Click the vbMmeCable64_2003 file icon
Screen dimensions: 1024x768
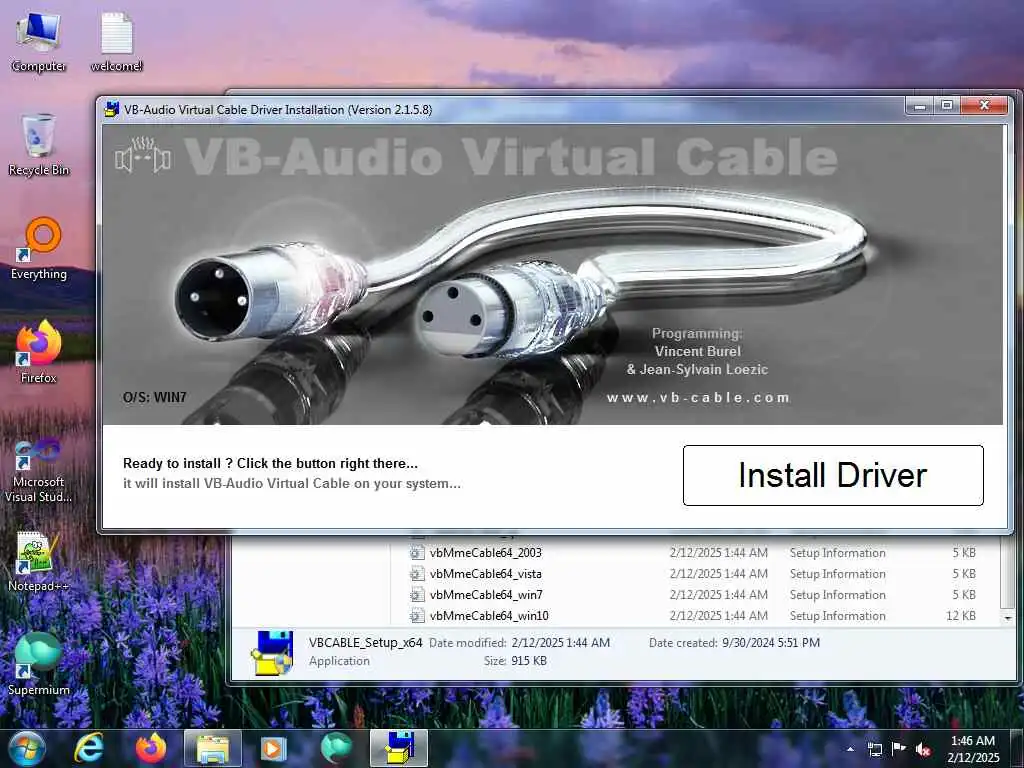pos(417,552)
